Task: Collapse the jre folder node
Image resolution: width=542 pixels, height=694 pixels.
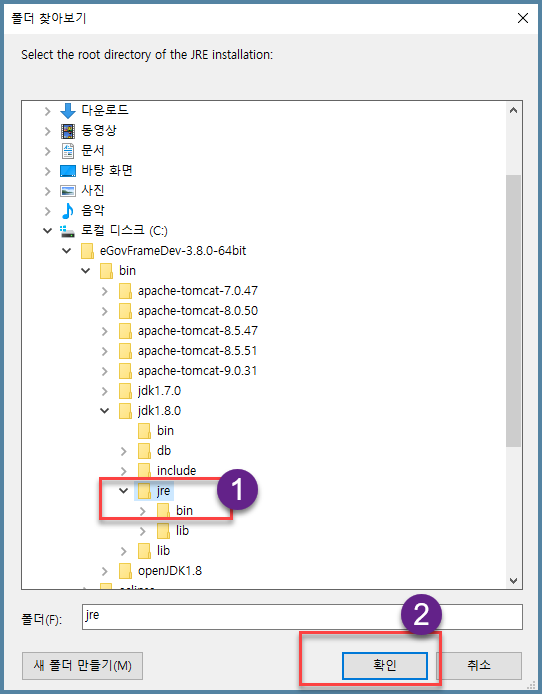Action: click(124, 490)
